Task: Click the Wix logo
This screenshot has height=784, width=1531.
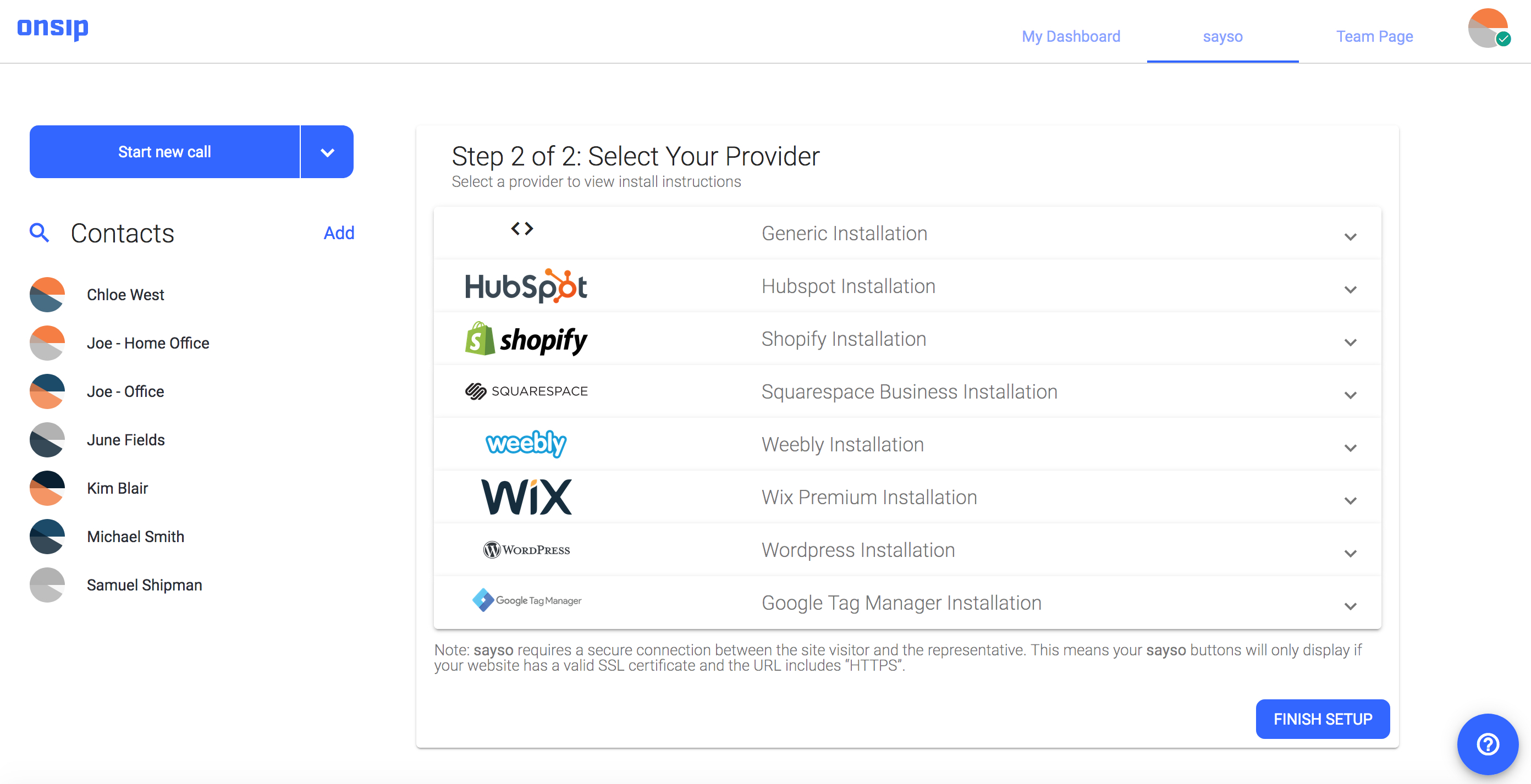Action: (526, 497)
